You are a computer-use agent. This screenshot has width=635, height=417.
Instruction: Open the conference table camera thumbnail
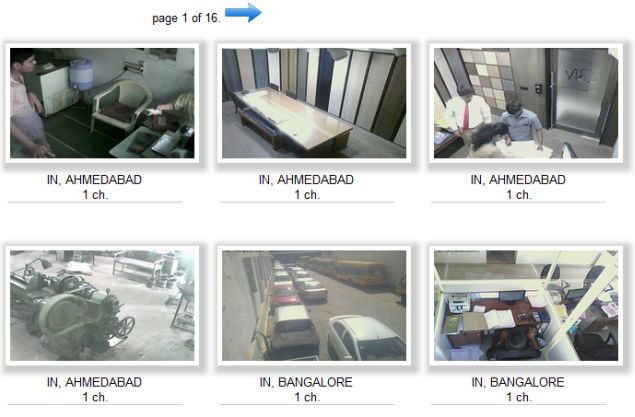314,103
